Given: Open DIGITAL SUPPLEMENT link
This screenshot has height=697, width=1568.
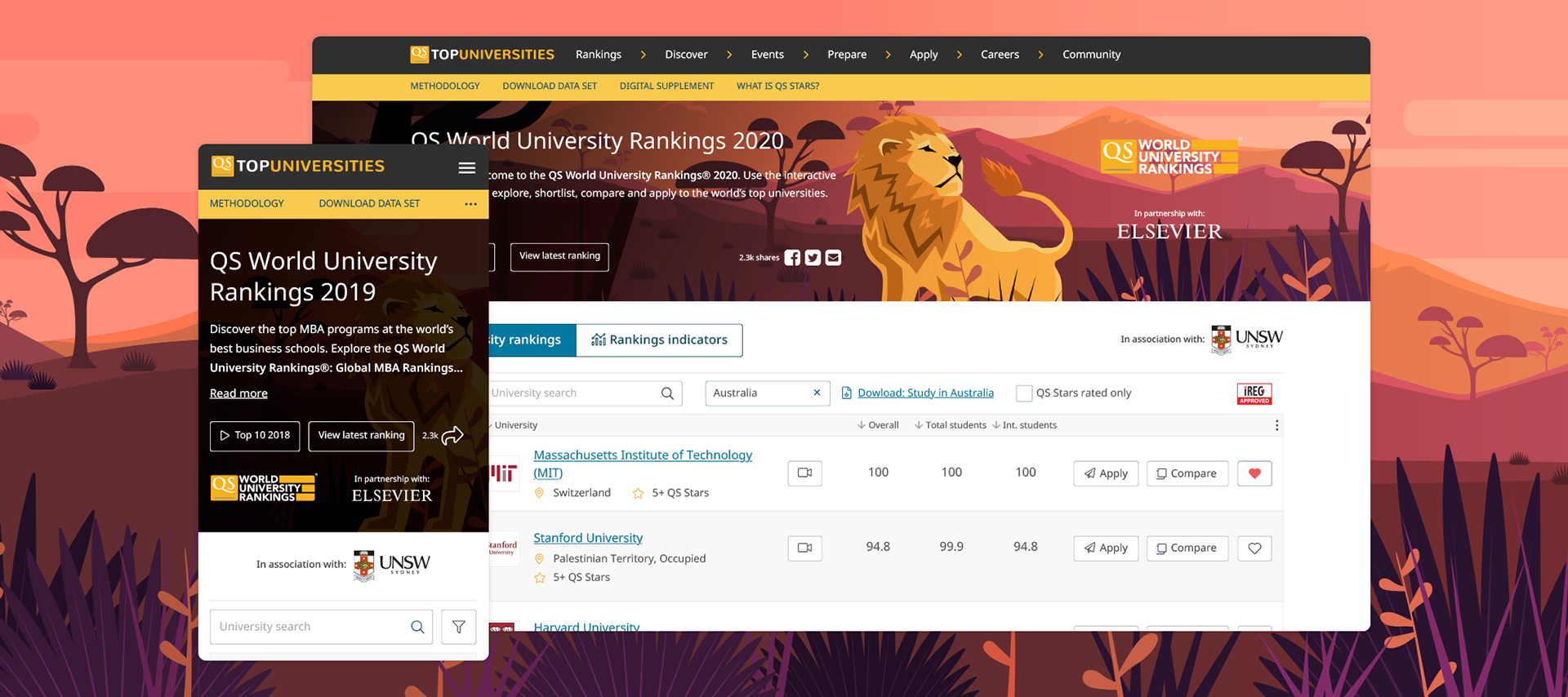Looking at the screenshot, I should [x=666, y=87].
